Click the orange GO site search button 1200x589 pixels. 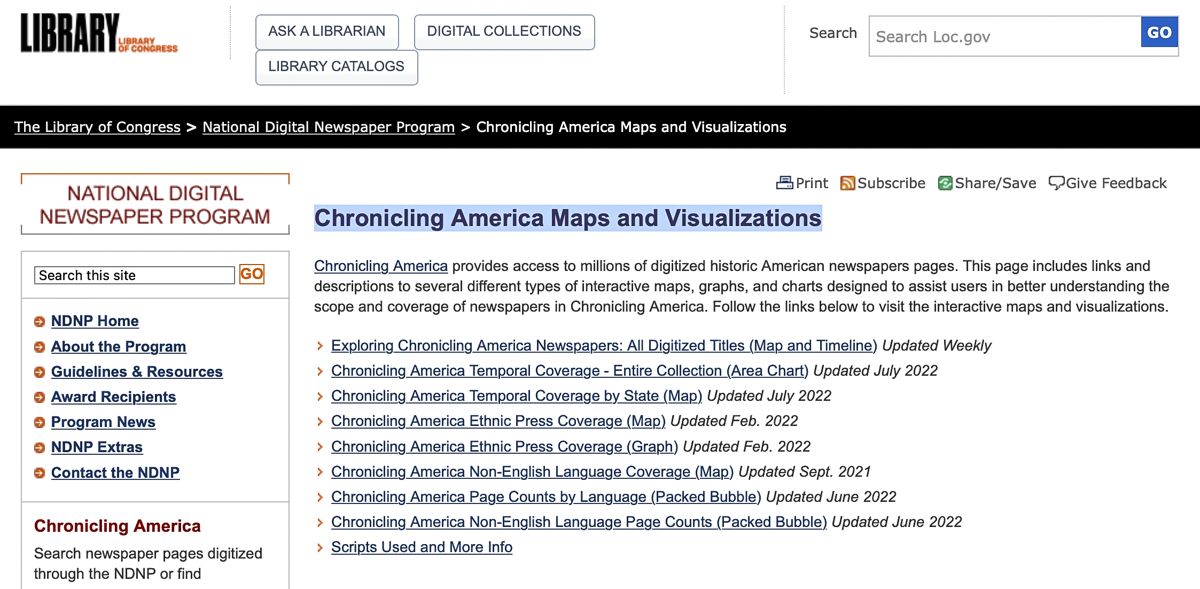(252, 274)
